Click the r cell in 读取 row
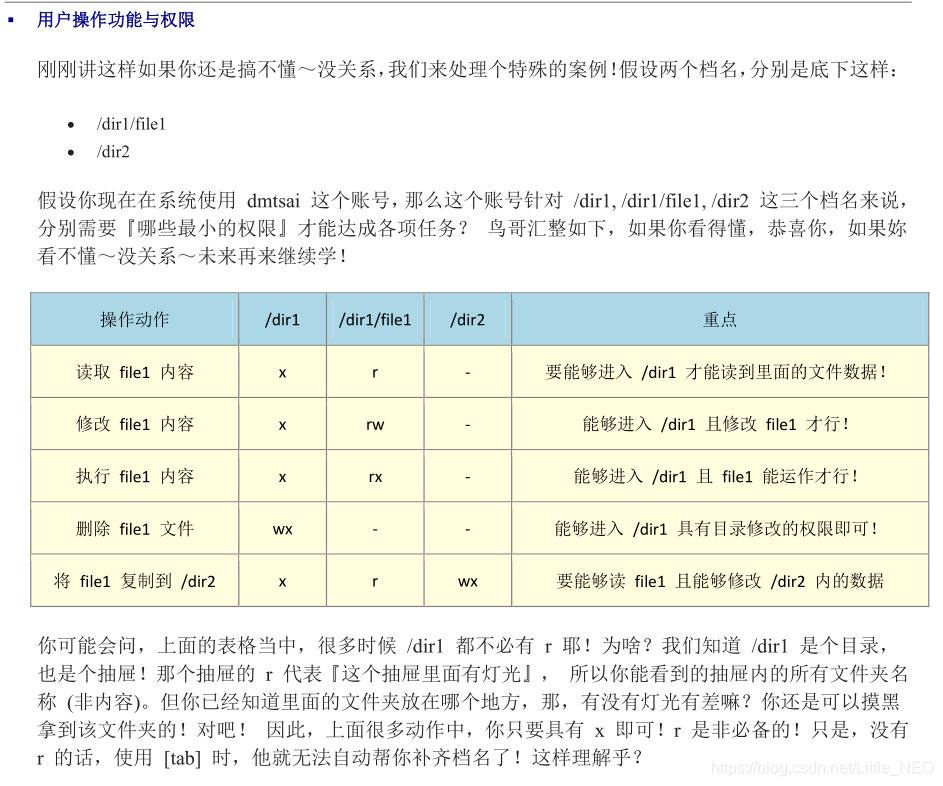 pyautogui.click(x=375, y=373)
